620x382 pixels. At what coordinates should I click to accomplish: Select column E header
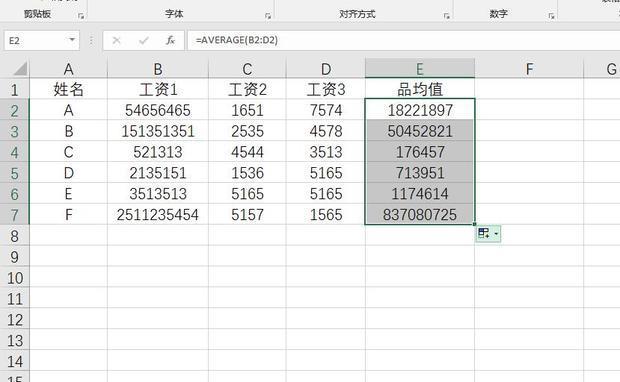pyautogui.click(x=420, y=69)
